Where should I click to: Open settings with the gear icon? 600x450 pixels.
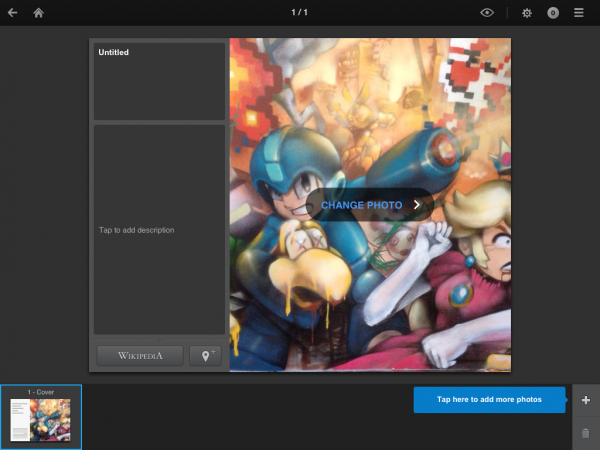527,13
